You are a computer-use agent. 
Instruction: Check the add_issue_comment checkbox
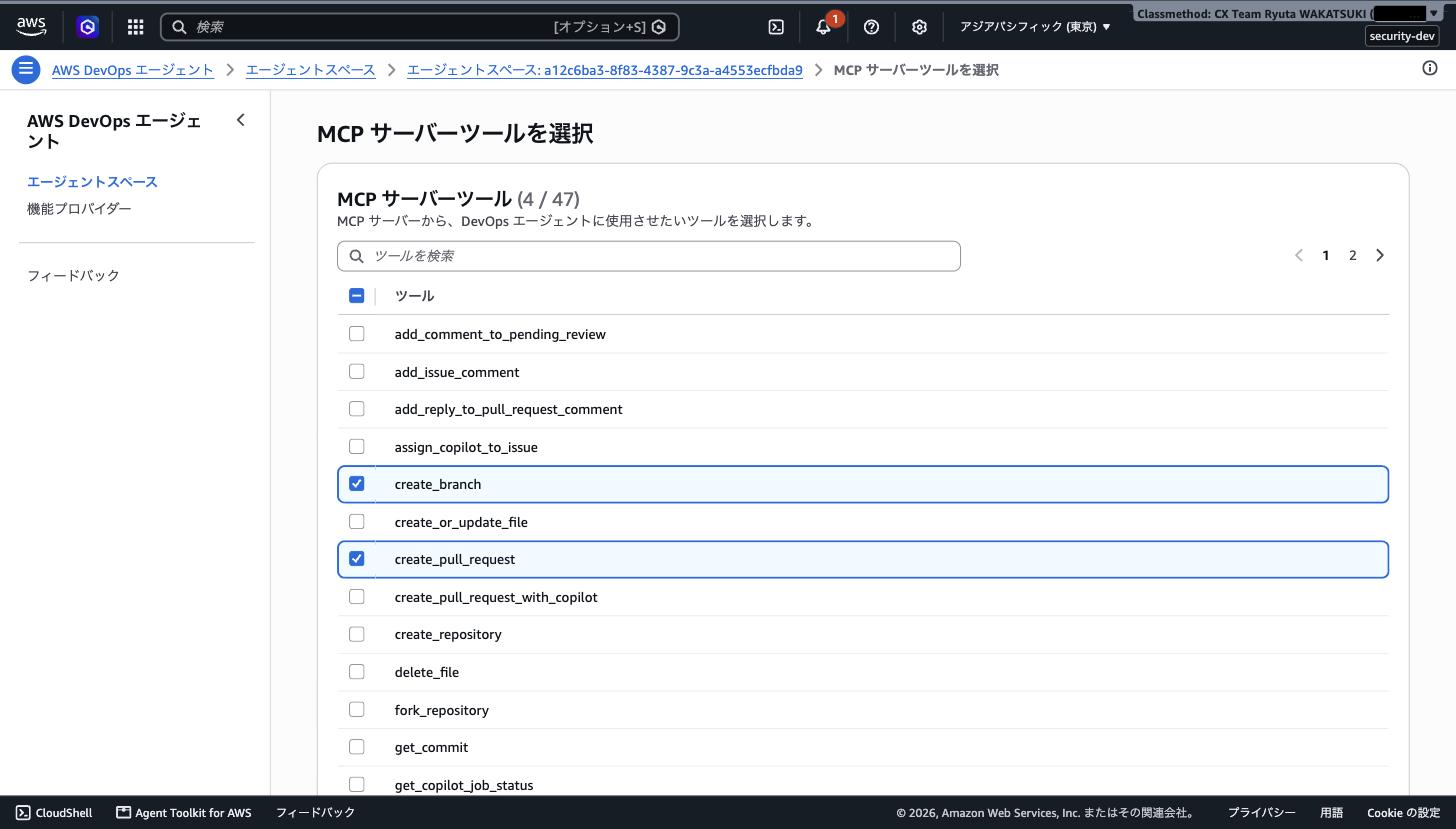356,371
